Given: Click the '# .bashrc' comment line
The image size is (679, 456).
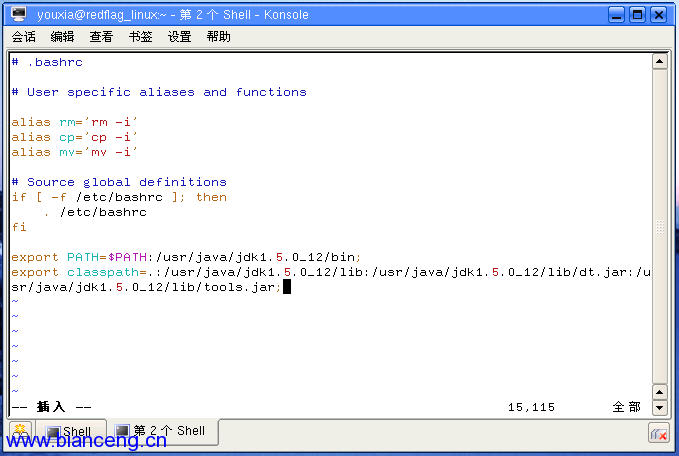Looking at the screenshot, I should (x=47, y=62).
